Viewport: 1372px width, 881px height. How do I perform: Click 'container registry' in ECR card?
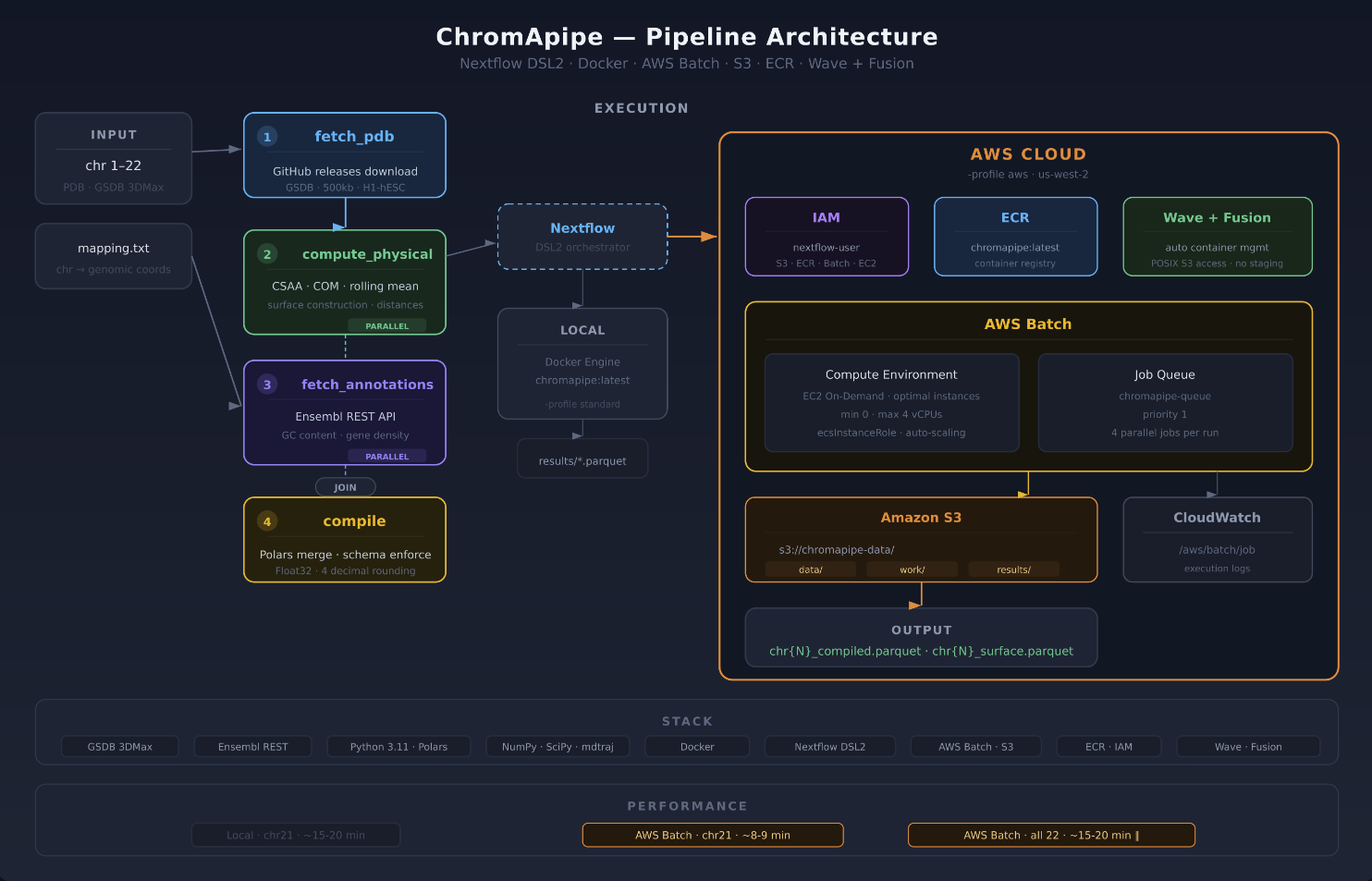(x=1015, y=263)
